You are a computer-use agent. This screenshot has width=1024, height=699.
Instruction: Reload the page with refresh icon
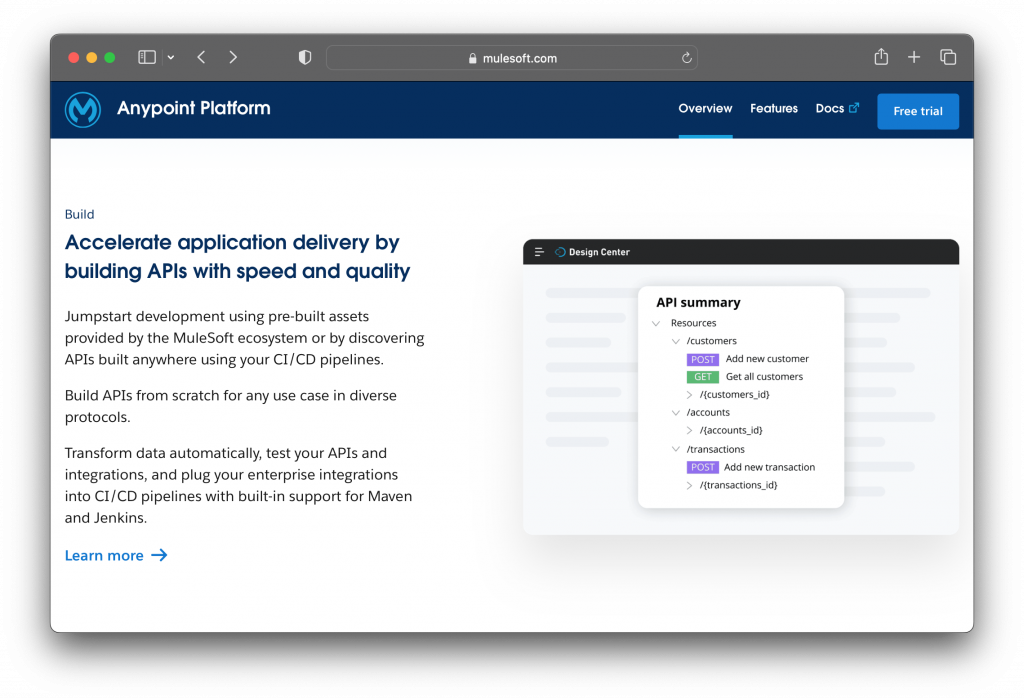click(686, 58)
